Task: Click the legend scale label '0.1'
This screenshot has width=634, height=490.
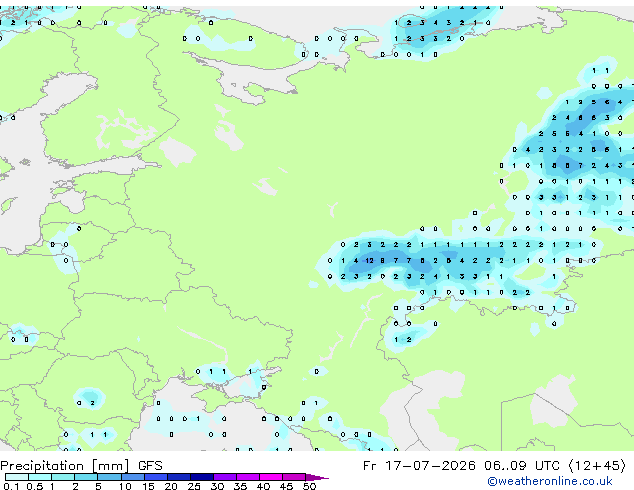Action: pyautogui.click(x=11, y=486)
